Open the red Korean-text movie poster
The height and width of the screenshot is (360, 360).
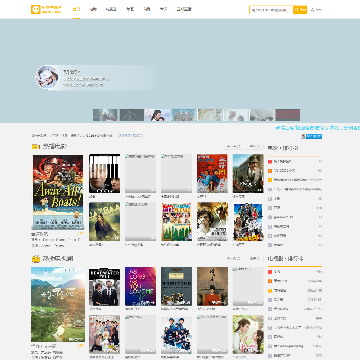(x=212, y=173)
